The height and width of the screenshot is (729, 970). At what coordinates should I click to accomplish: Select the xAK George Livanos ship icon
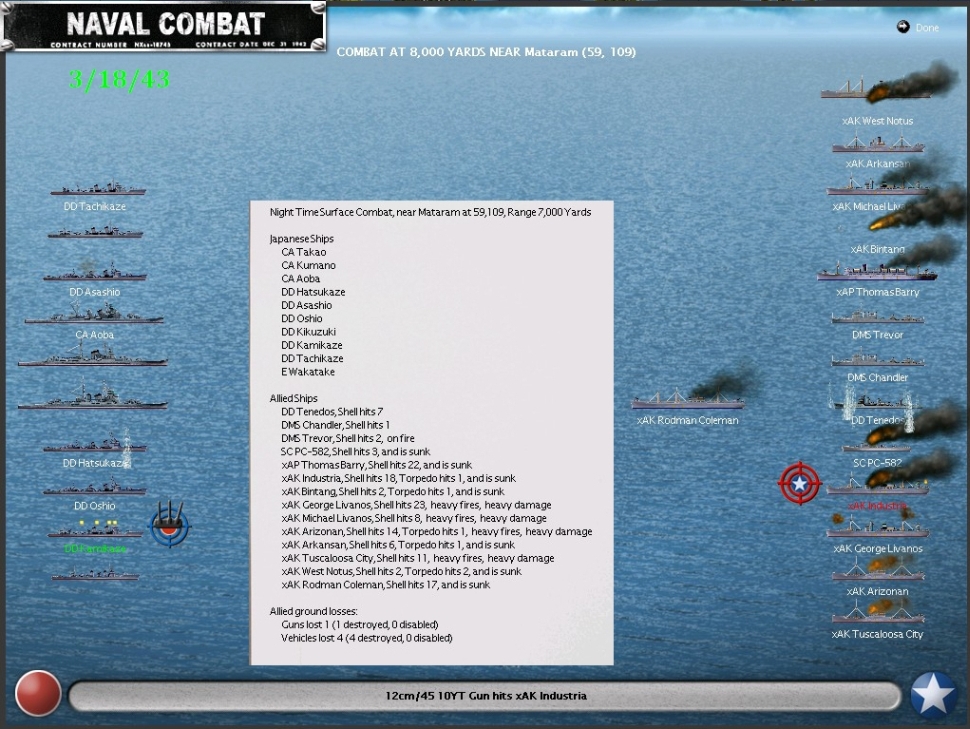click(x=877, y=529)
